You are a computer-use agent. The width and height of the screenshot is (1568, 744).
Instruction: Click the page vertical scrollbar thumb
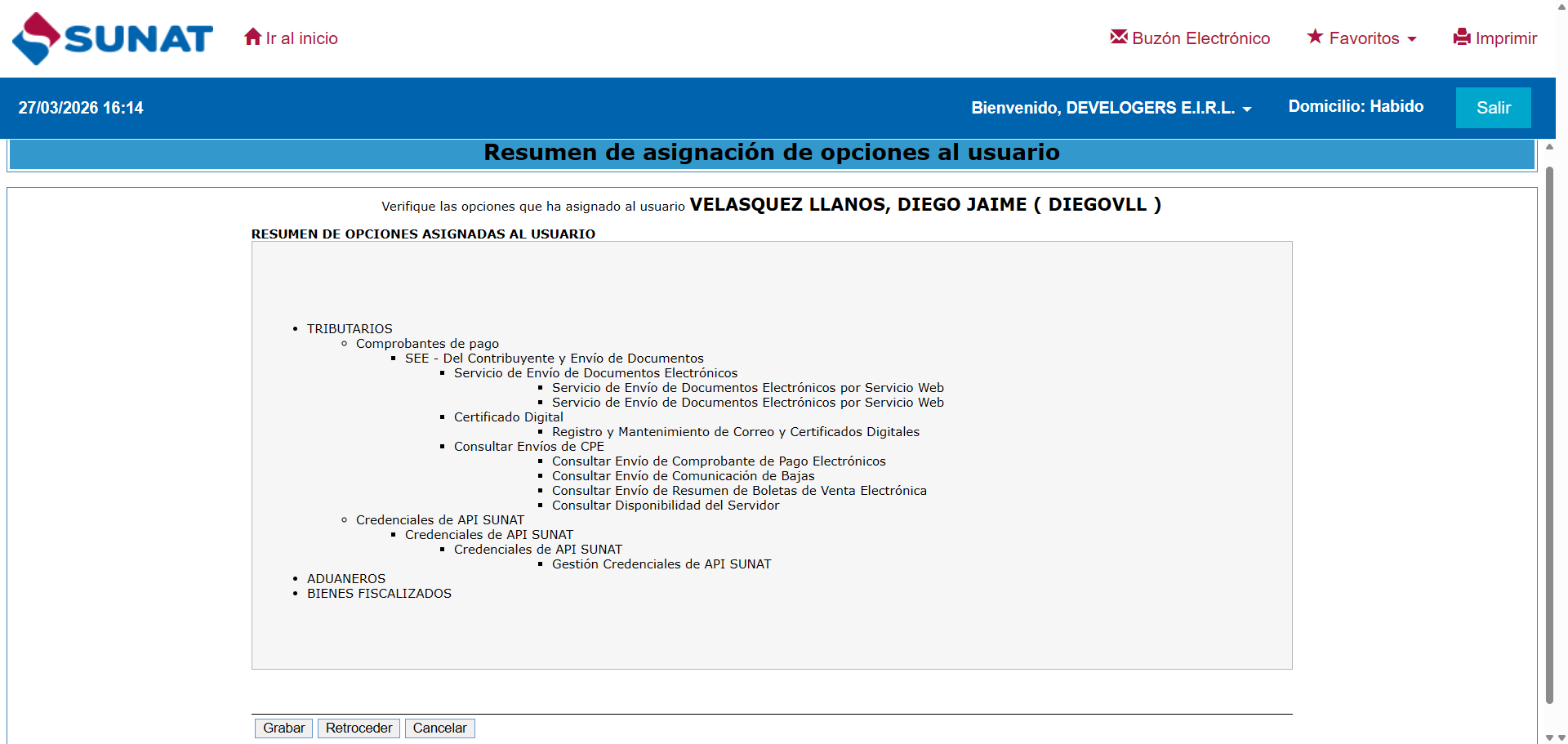[1549, 433]
